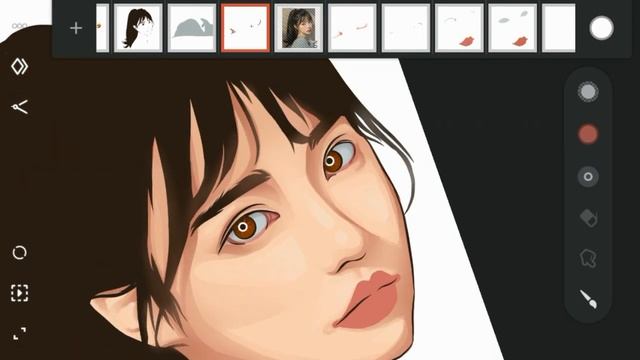
Task: Open the red color swatch
Action: (x=588, y=134)
